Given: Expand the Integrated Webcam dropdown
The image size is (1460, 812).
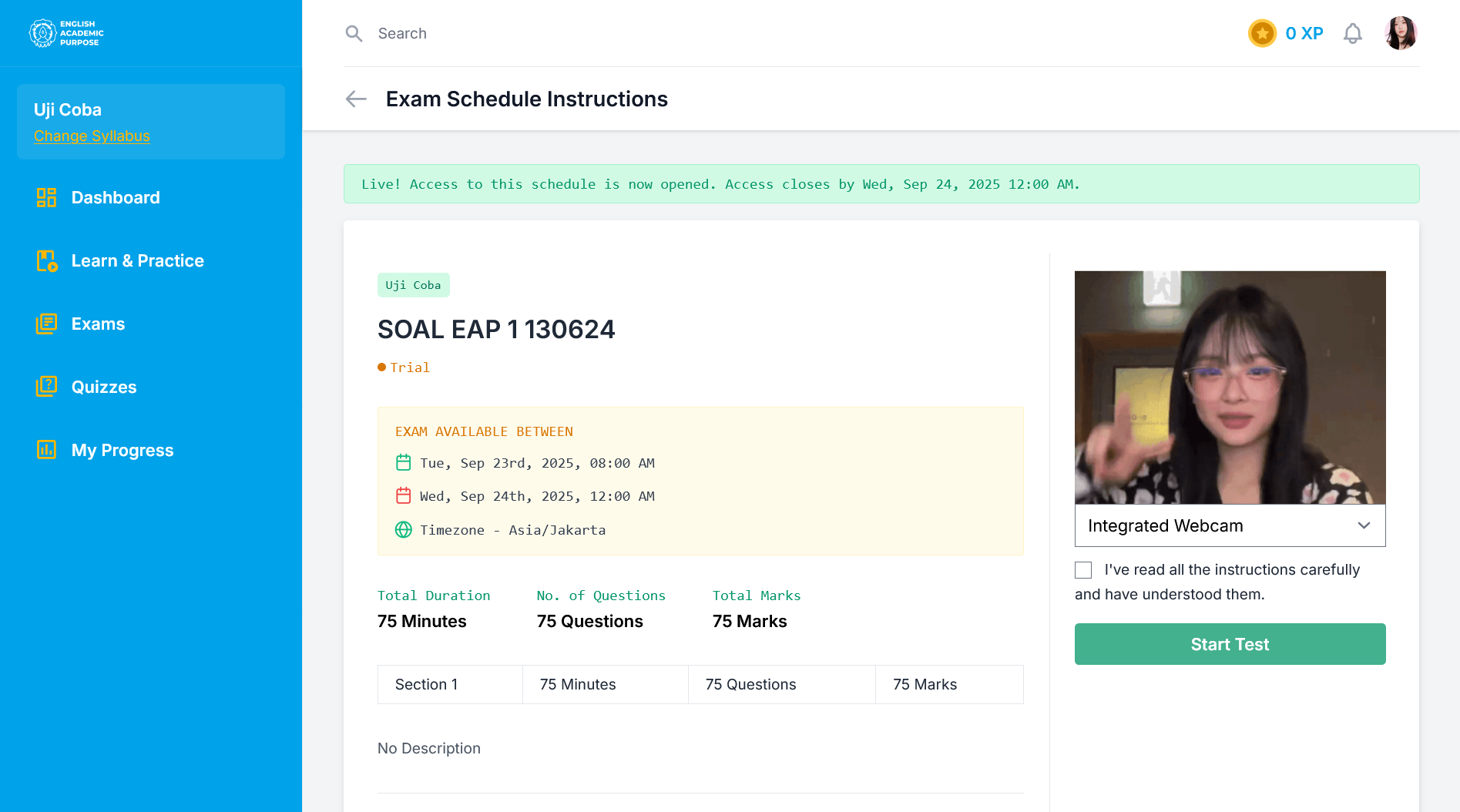Looking at the screenshot, I should pos(1230,525).
